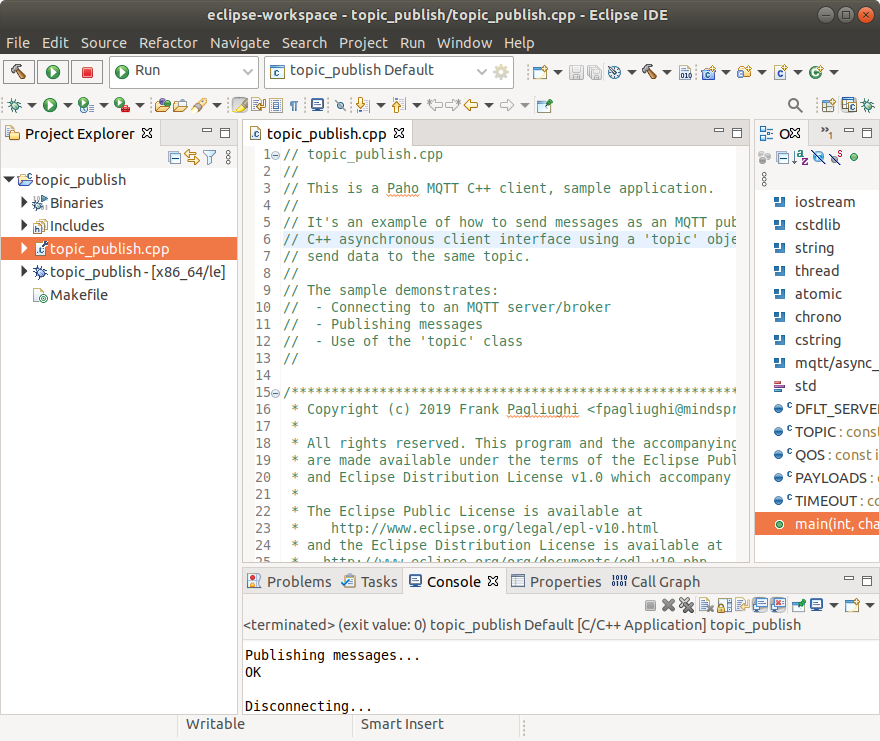Toggle Link with Editor in Project Explorer
Viewport: 880px width, 741px height.
[192, 158]
